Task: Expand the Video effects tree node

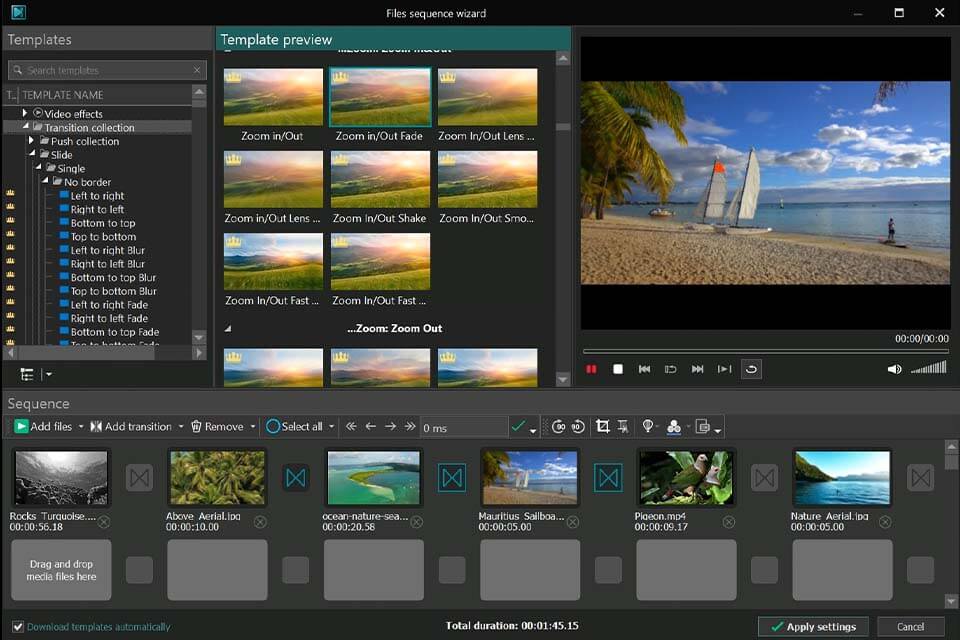Action: tap(24, 113)
